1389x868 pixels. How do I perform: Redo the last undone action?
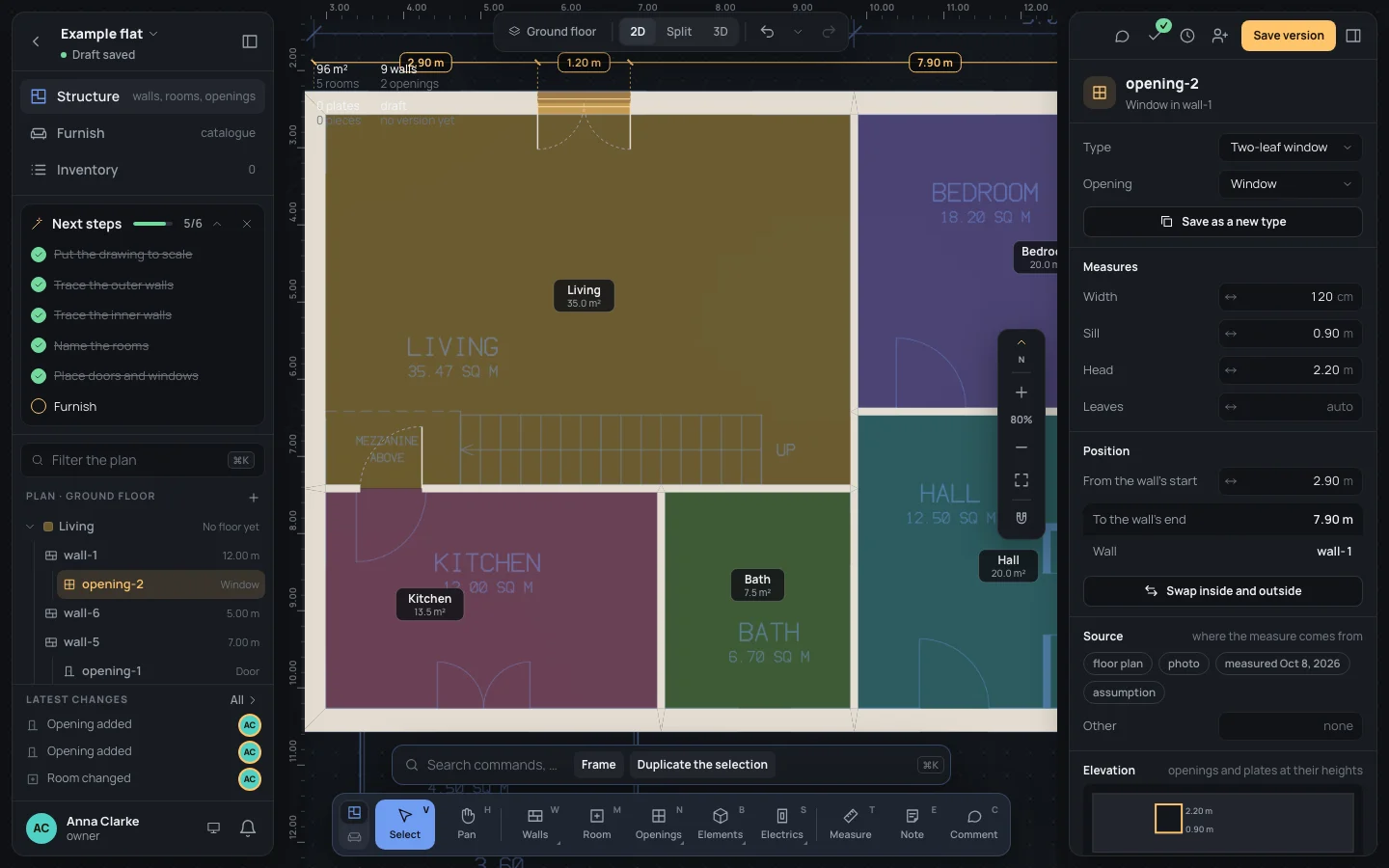(x=829, y=32)
